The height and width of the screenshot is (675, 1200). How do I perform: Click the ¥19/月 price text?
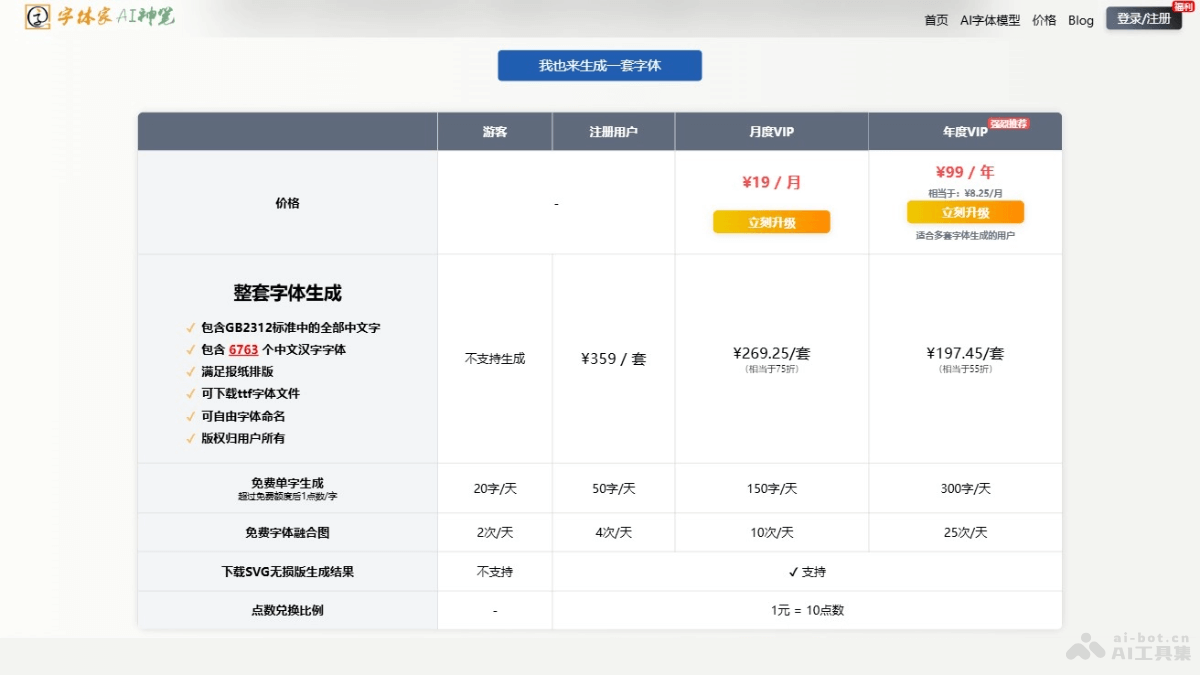pos(771,180)
